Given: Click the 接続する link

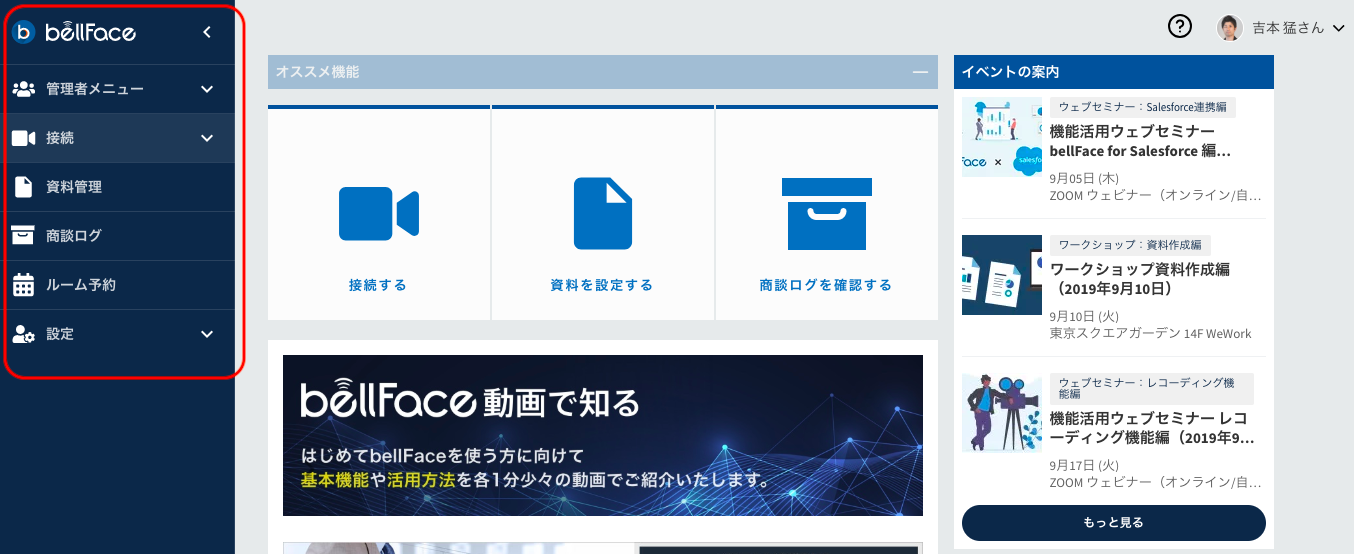Looking at the screenshot, I should (378, 285).
